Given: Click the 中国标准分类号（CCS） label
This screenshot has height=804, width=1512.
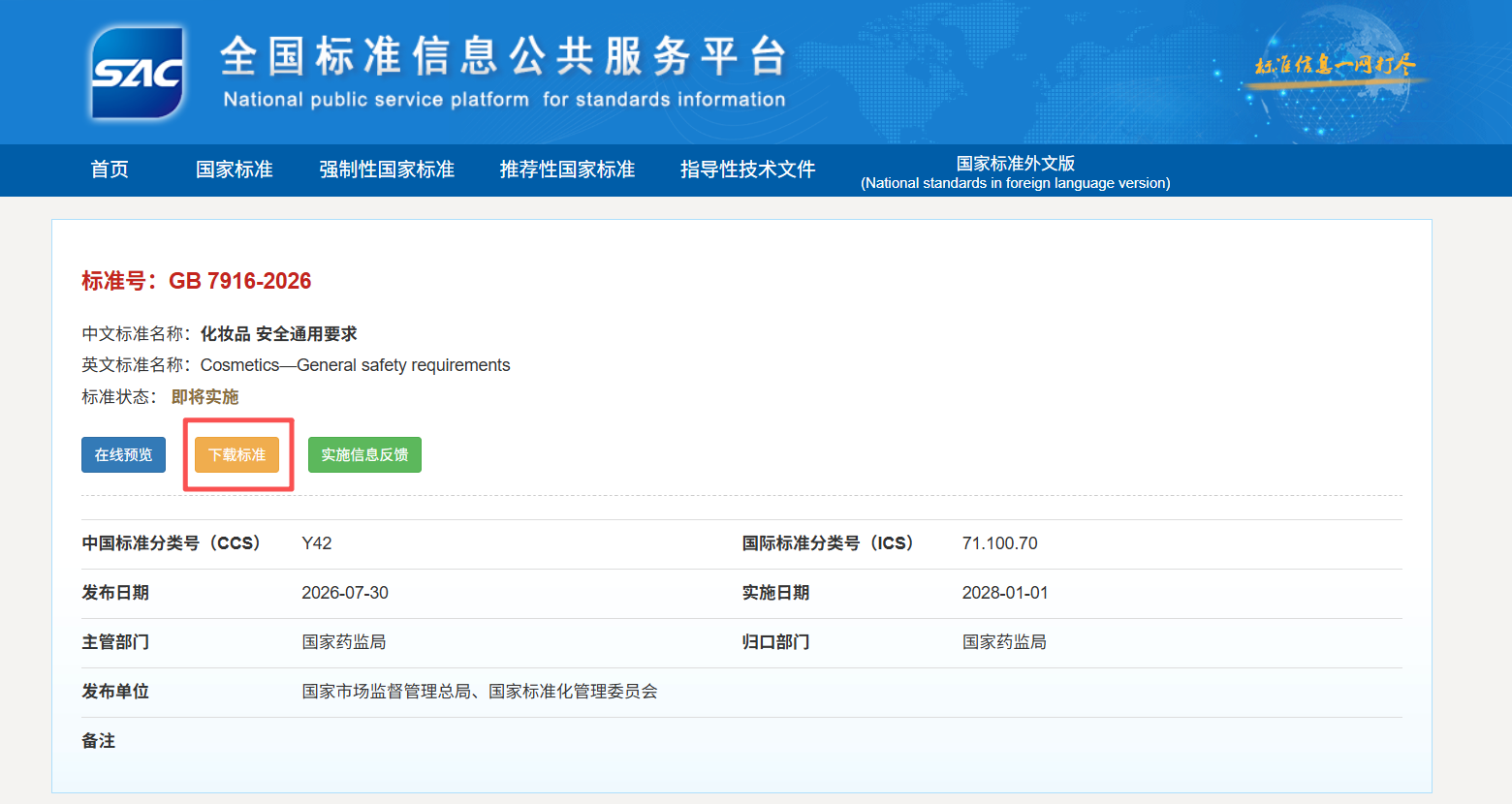Looking at the screenshot, I should (x=172, y=543).
